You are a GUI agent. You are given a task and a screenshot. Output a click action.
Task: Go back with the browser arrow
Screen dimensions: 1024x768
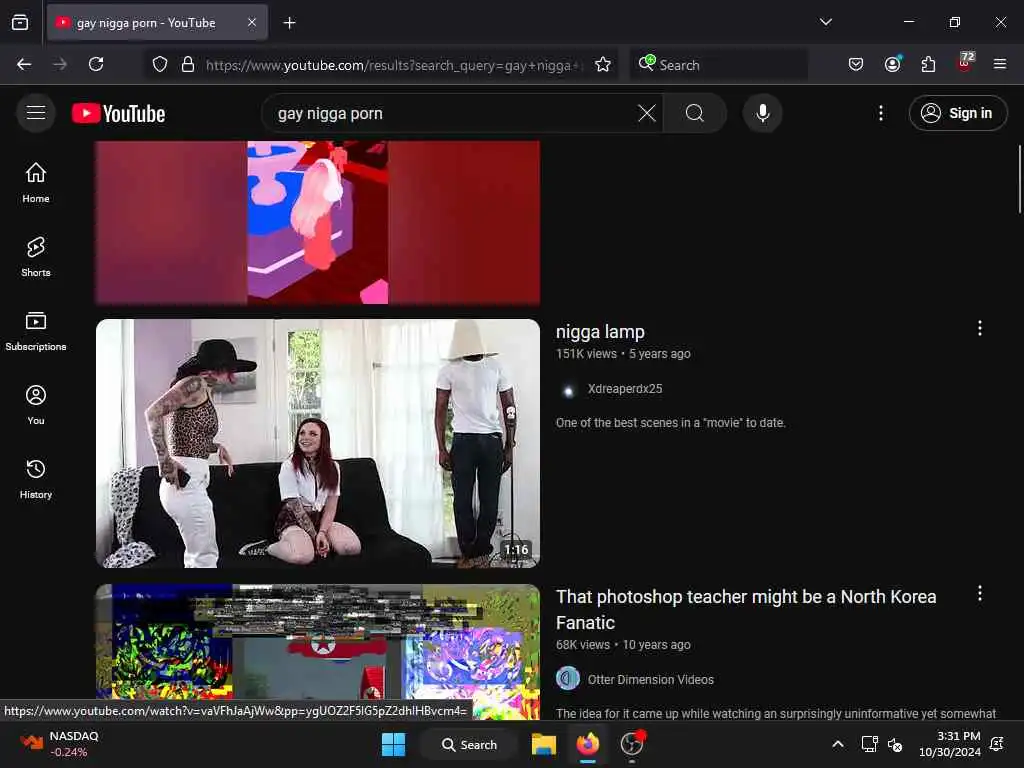pos(24,64)
